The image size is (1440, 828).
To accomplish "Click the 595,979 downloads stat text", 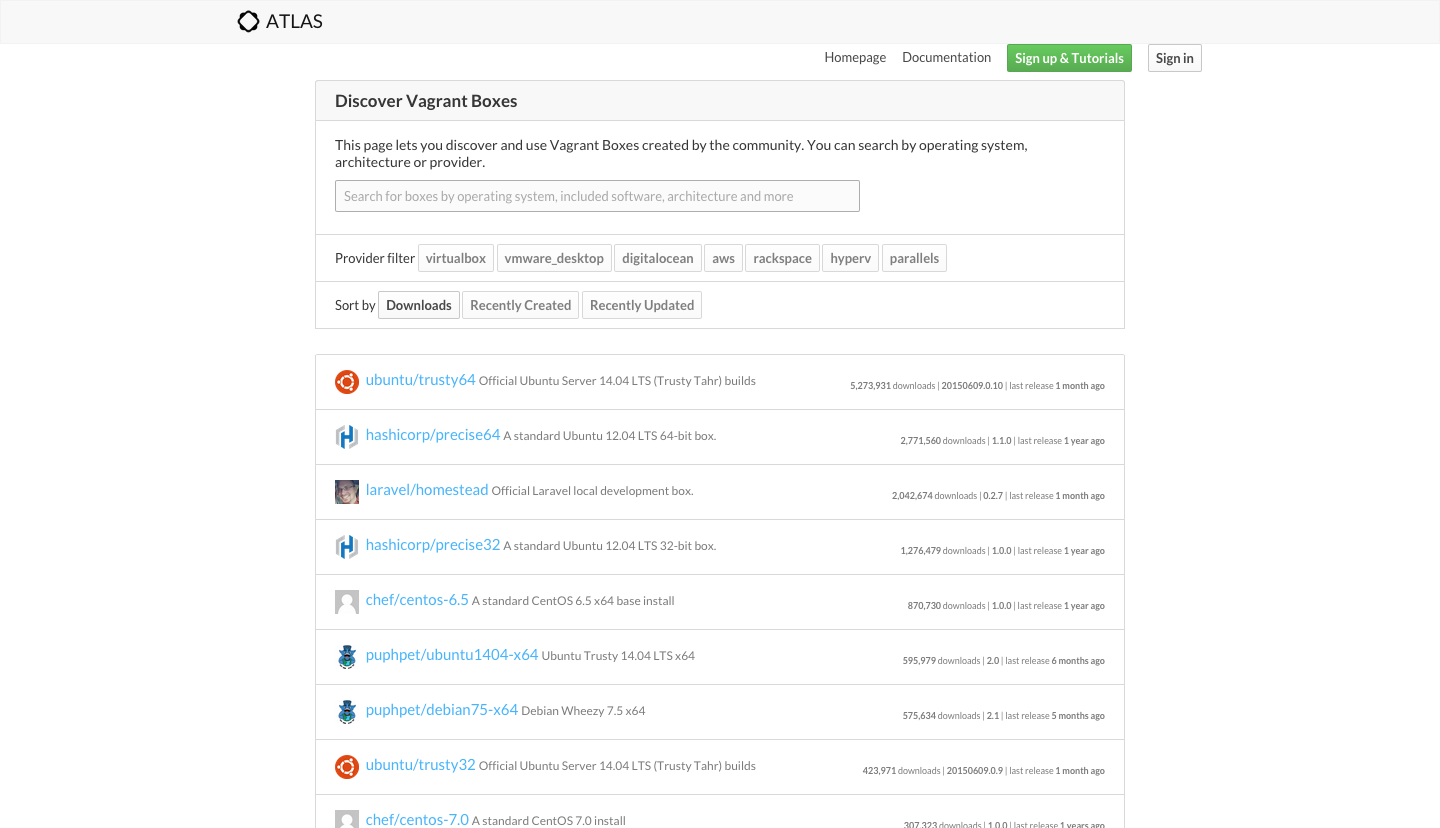I will click(x=941, y=661).
